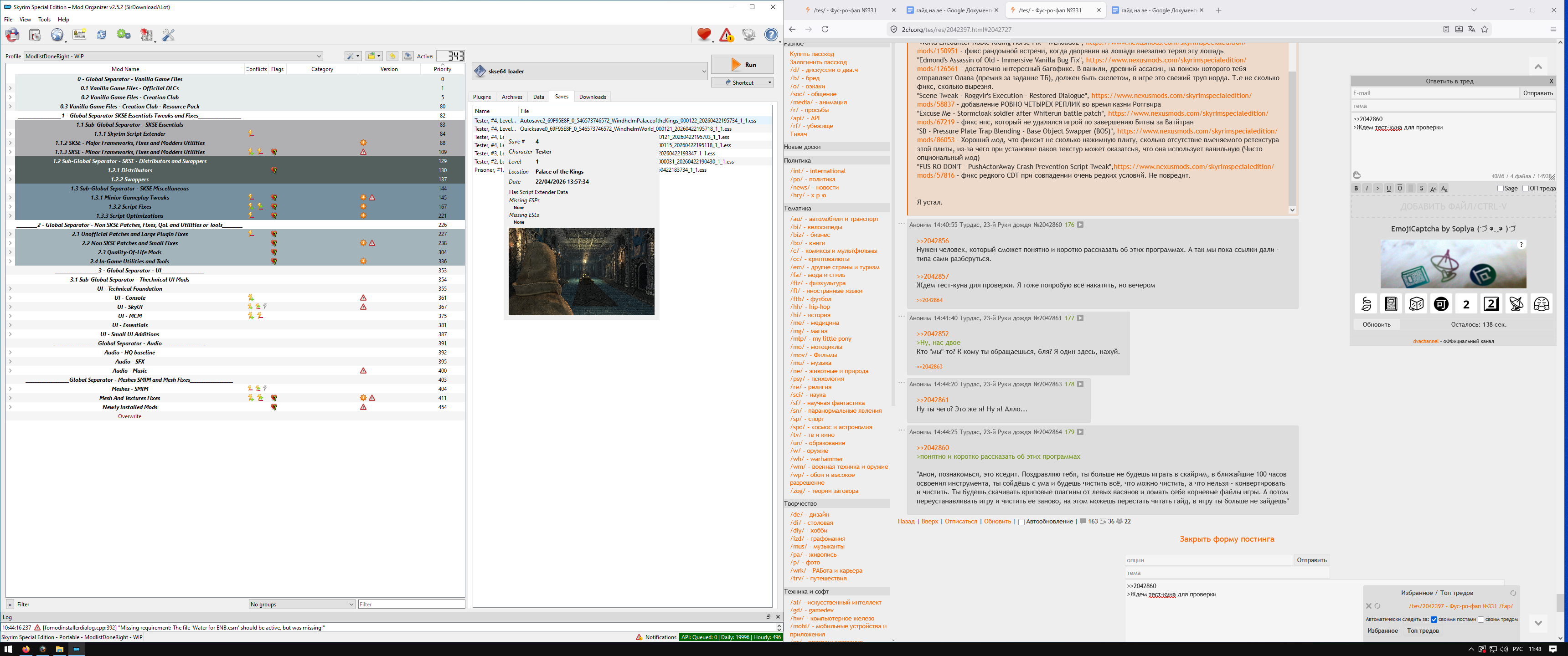Click the translate page icon in address bar
This screenshot has height=656, width=1568.
[x=1471, y=29]
